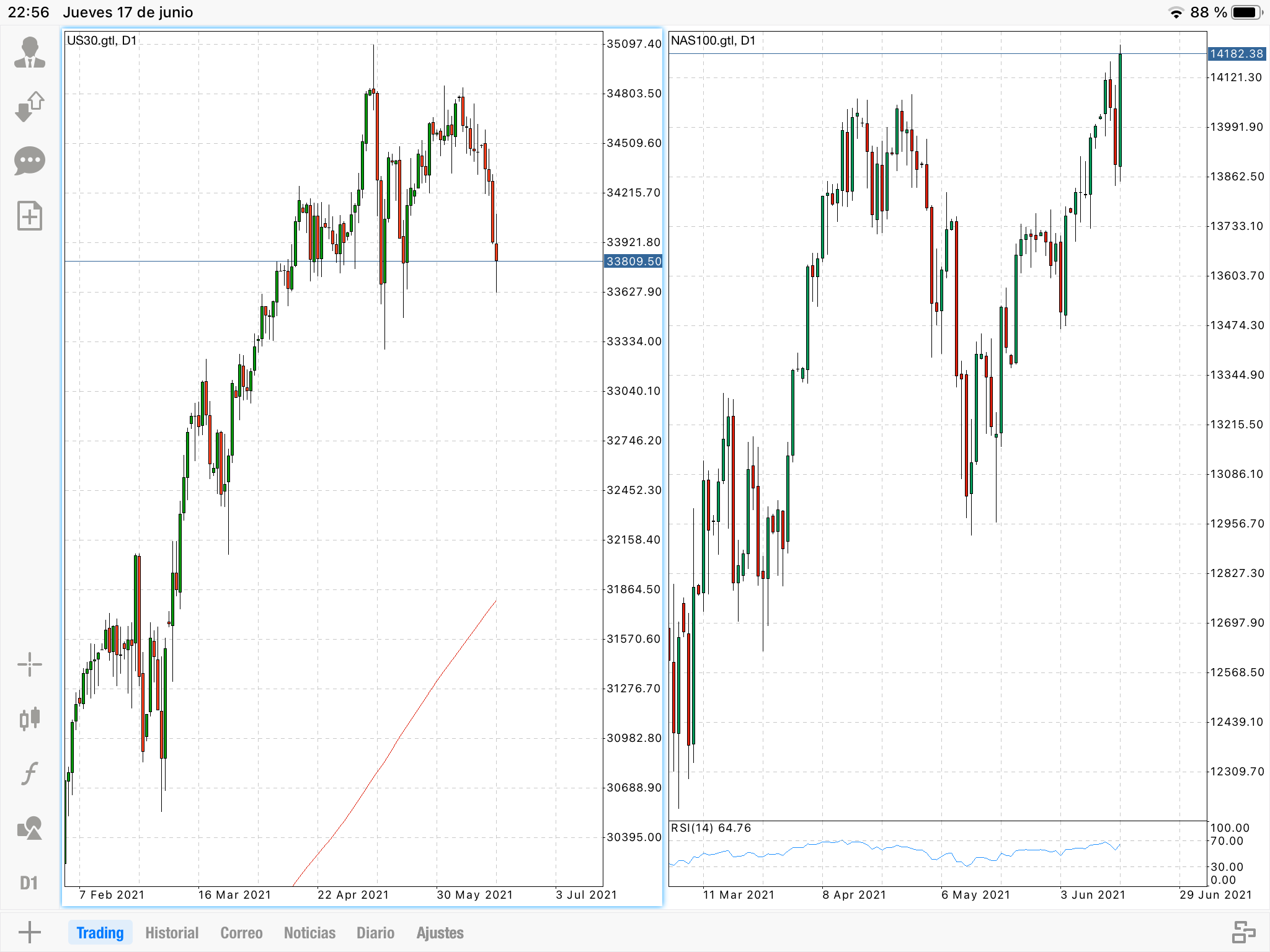1270x952 pixels.
Task: Tap the add new chart document icon
Action: [29, 216]
